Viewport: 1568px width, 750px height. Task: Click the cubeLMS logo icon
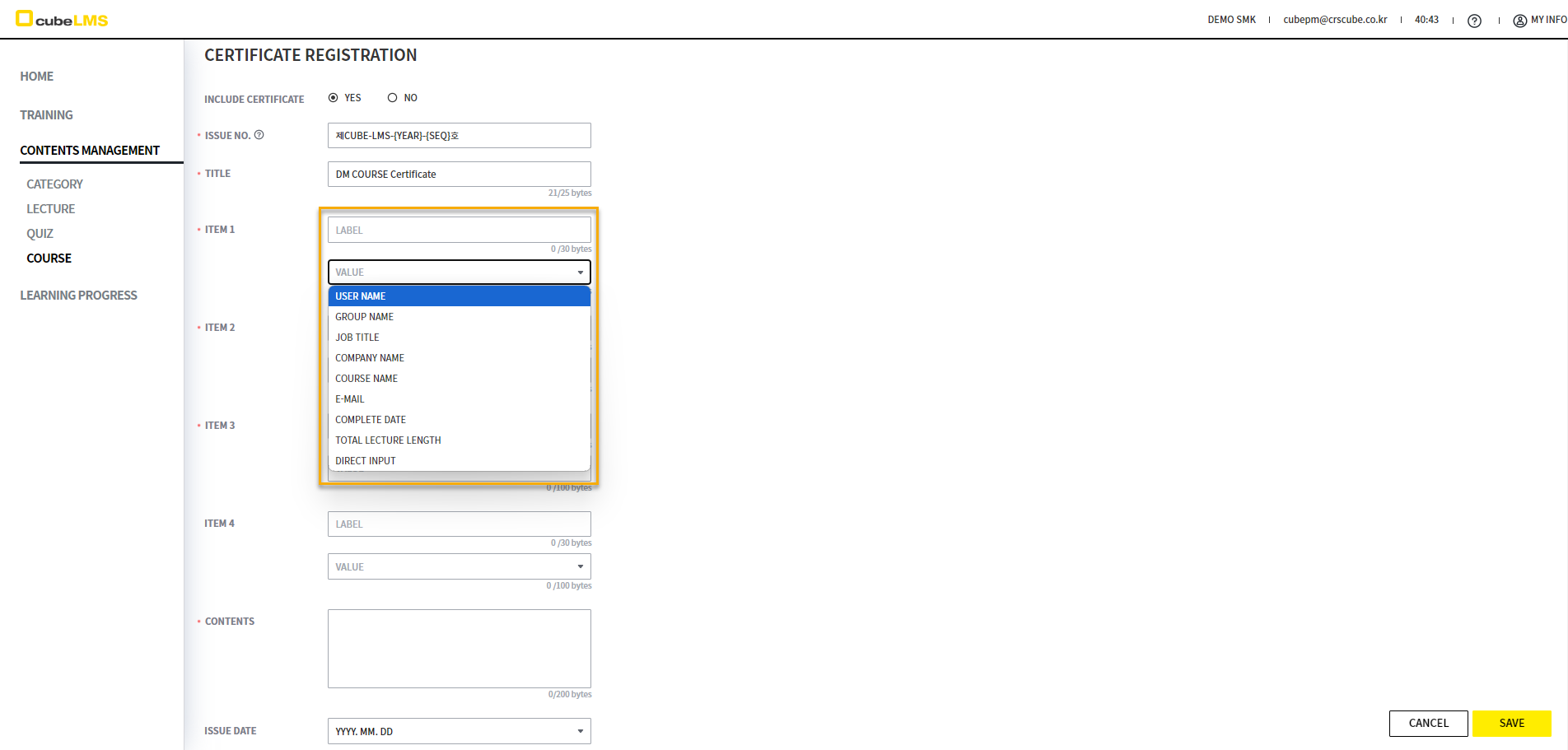click(25, 18)
